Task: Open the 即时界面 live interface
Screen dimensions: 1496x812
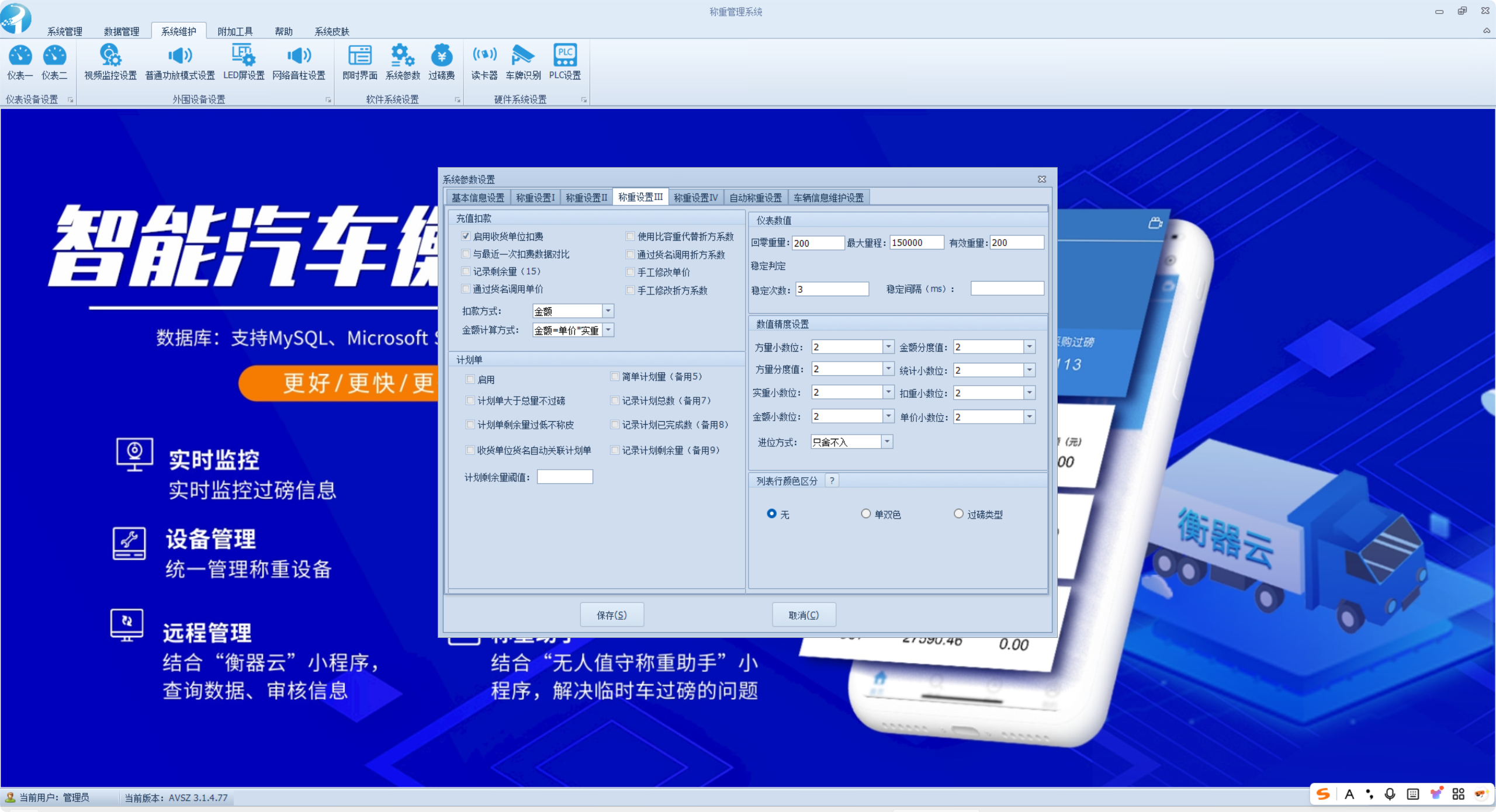Action: [360, 63]
